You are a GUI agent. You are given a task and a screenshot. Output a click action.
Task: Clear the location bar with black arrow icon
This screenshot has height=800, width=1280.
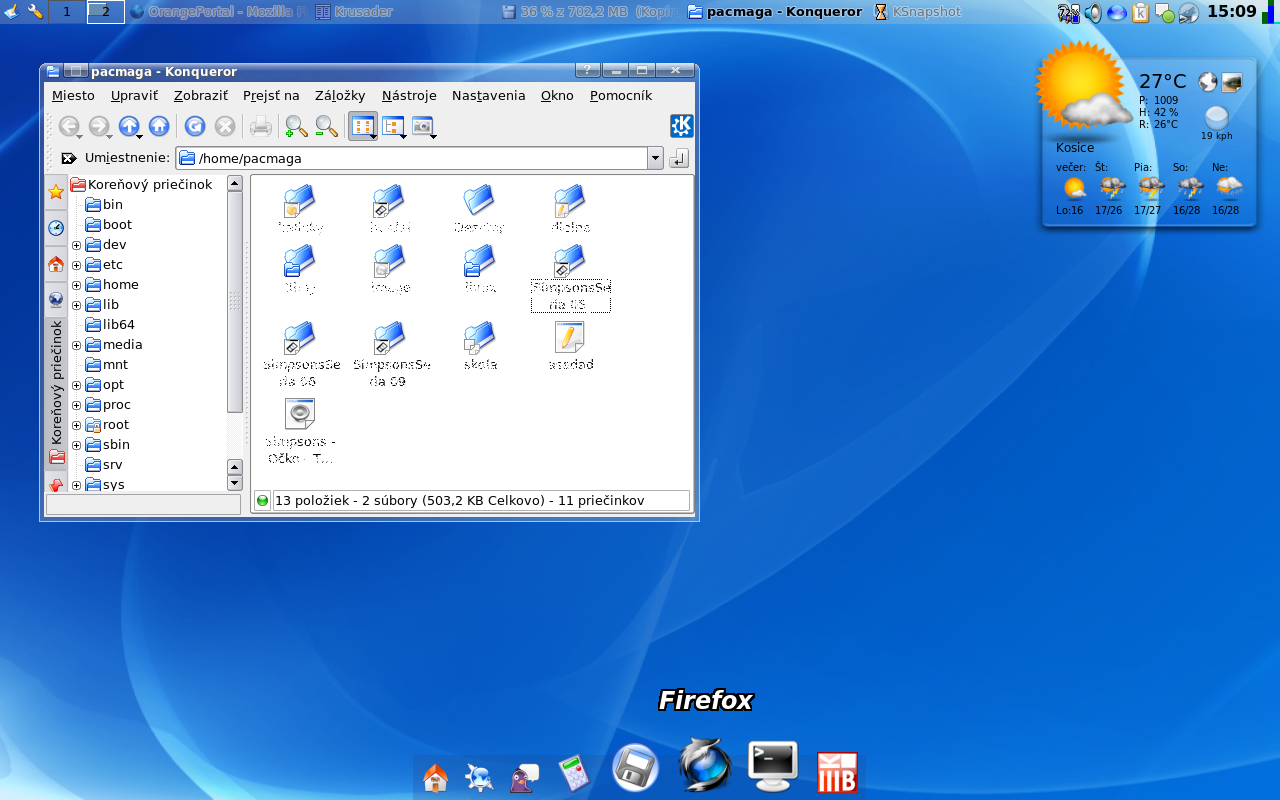click(69, 158)
